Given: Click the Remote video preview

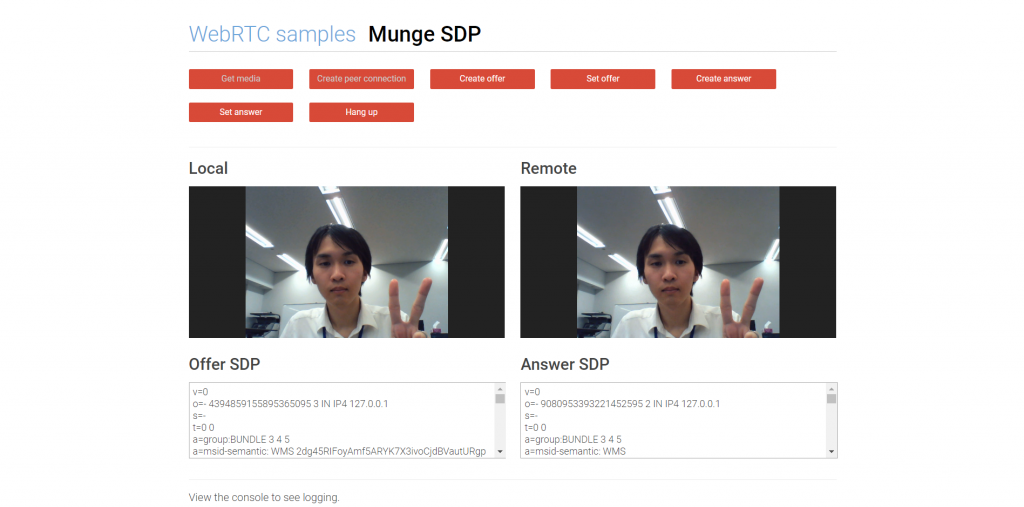Looking at the screenshot, I should pyautogui.click(x=678, y=262).
